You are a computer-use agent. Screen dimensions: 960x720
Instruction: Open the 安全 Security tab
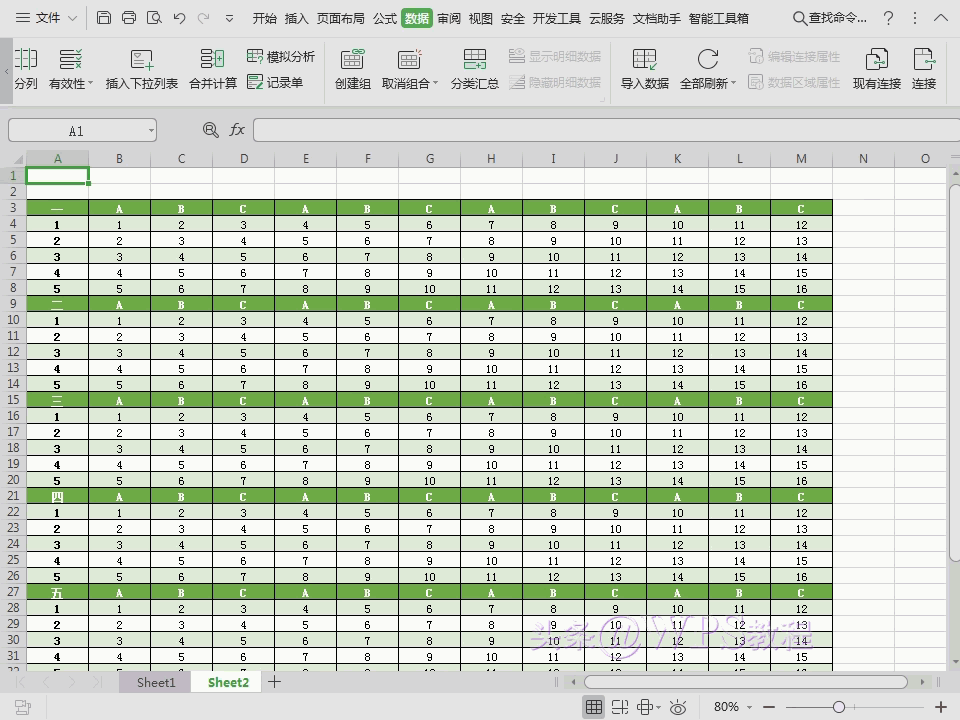click(512, 18)
